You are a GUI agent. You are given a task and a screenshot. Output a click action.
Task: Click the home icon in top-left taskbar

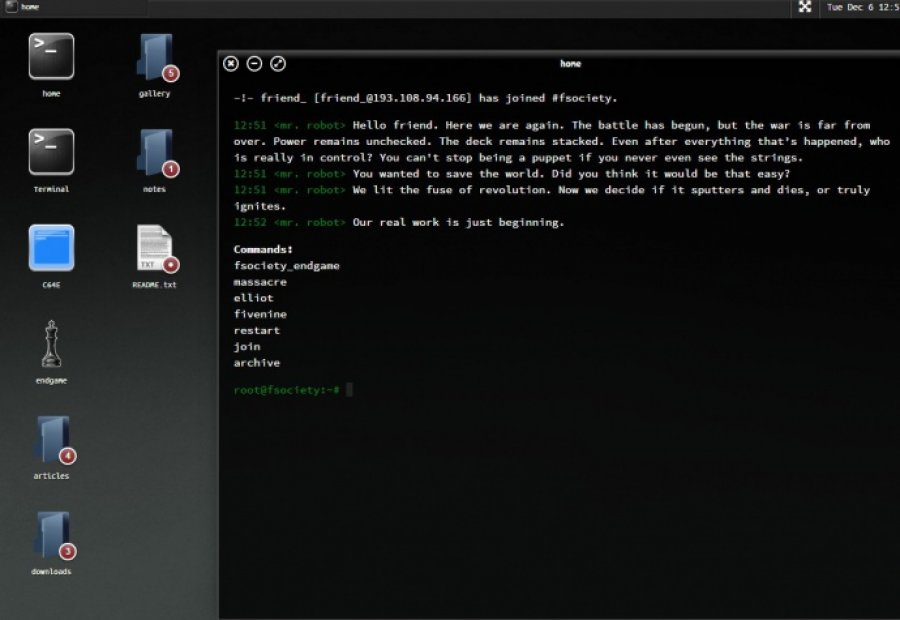11,7
